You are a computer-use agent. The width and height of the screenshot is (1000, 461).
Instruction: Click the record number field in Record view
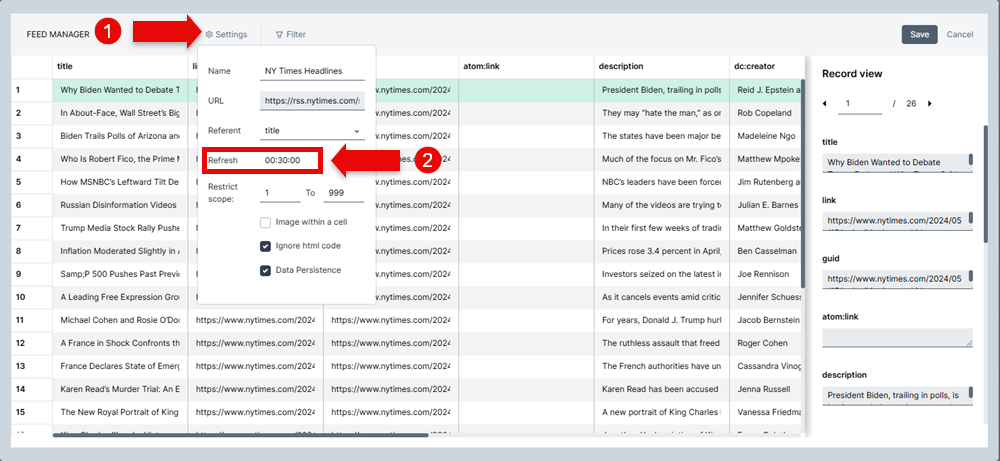[860, 104]
